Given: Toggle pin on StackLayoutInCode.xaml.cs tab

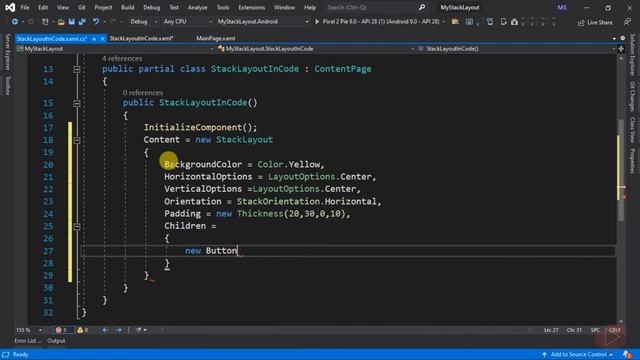Looking at the screenshot, I should [x=94, y=38].
